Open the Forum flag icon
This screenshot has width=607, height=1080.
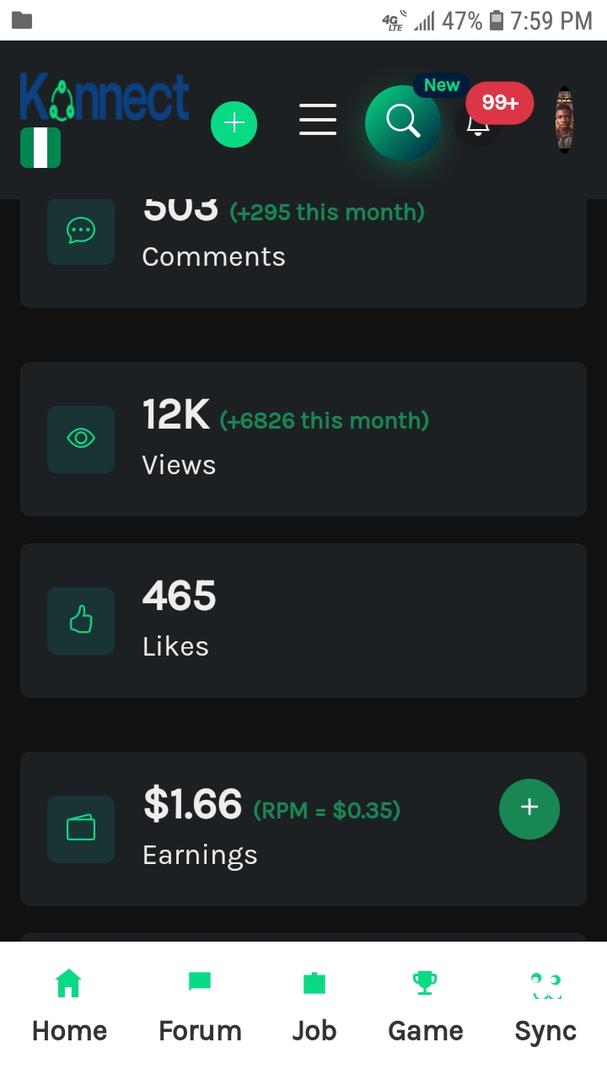pyautogui.click(x=198, y=983)
